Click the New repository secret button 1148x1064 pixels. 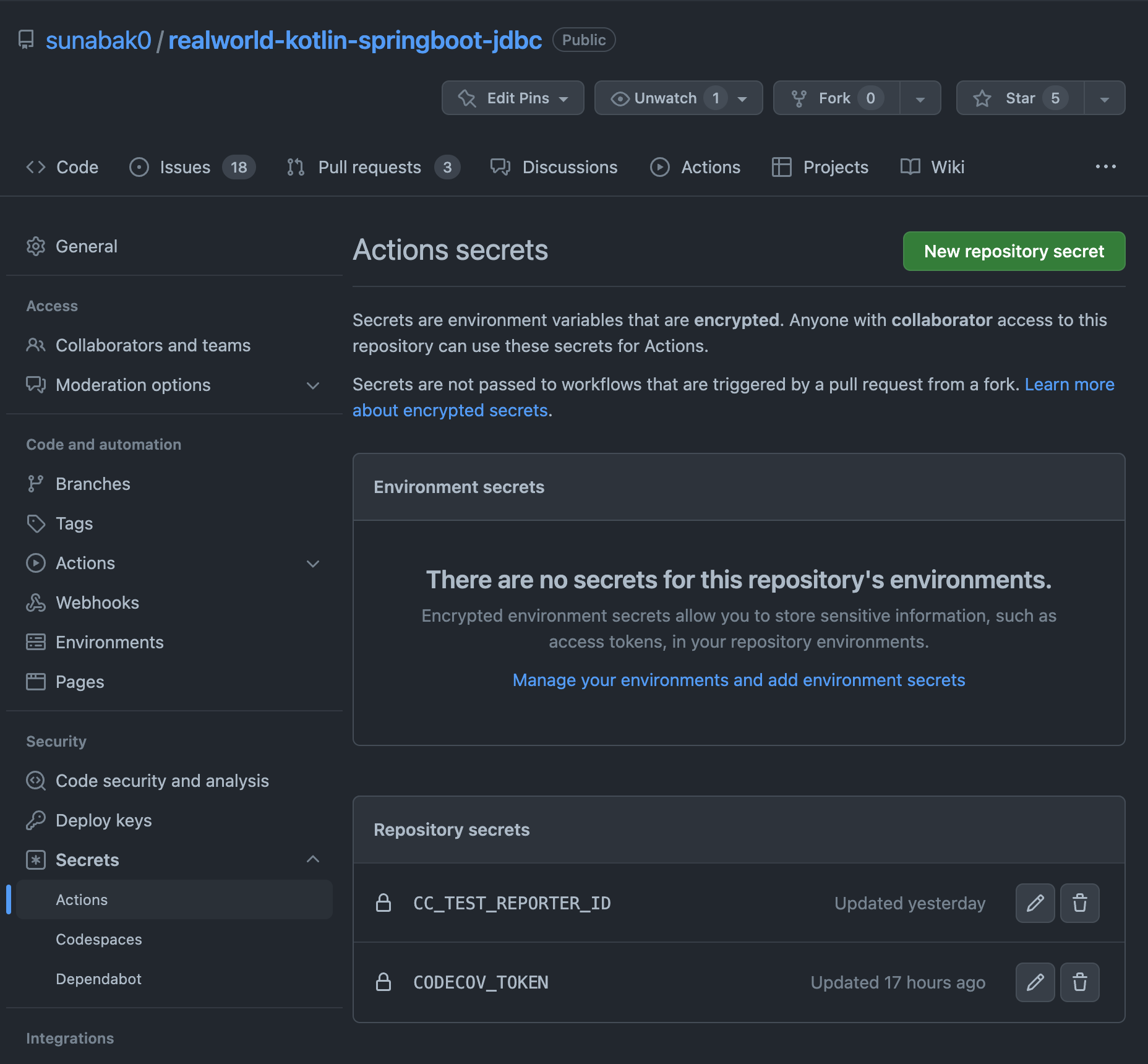pyautogui.click(x=1013, y=251)
